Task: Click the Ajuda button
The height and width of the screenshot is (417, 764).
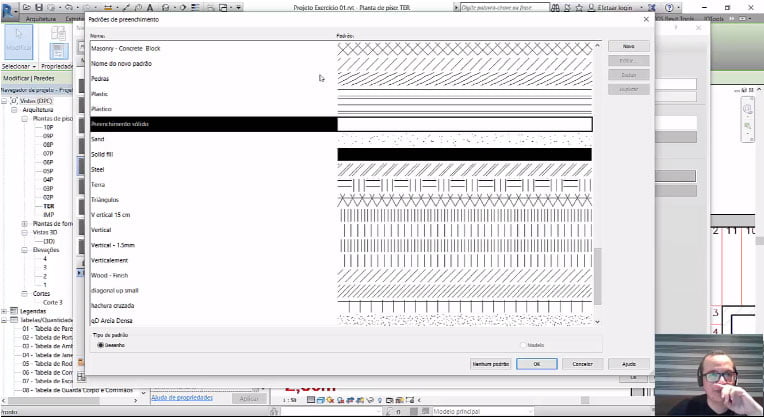Action: [x=629, y=364]
